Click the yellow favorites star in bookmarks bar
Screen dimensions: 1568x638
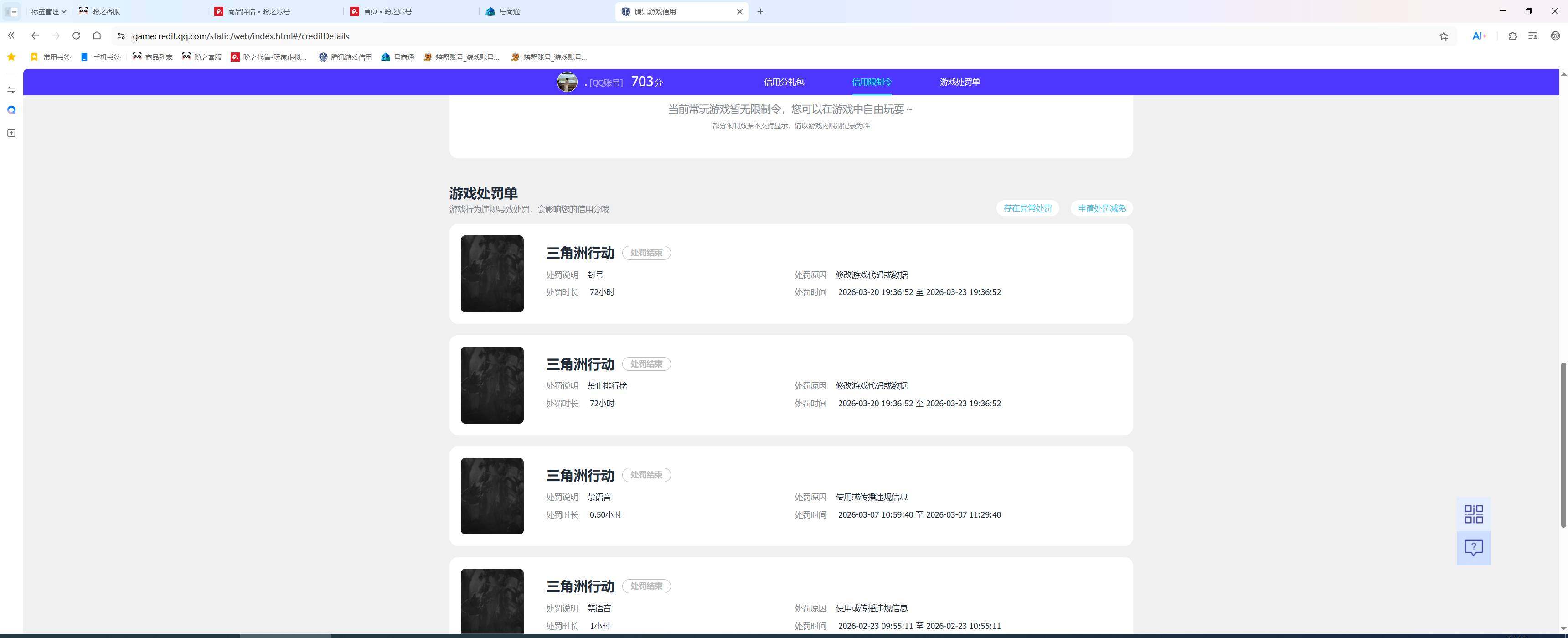point(11,57)
